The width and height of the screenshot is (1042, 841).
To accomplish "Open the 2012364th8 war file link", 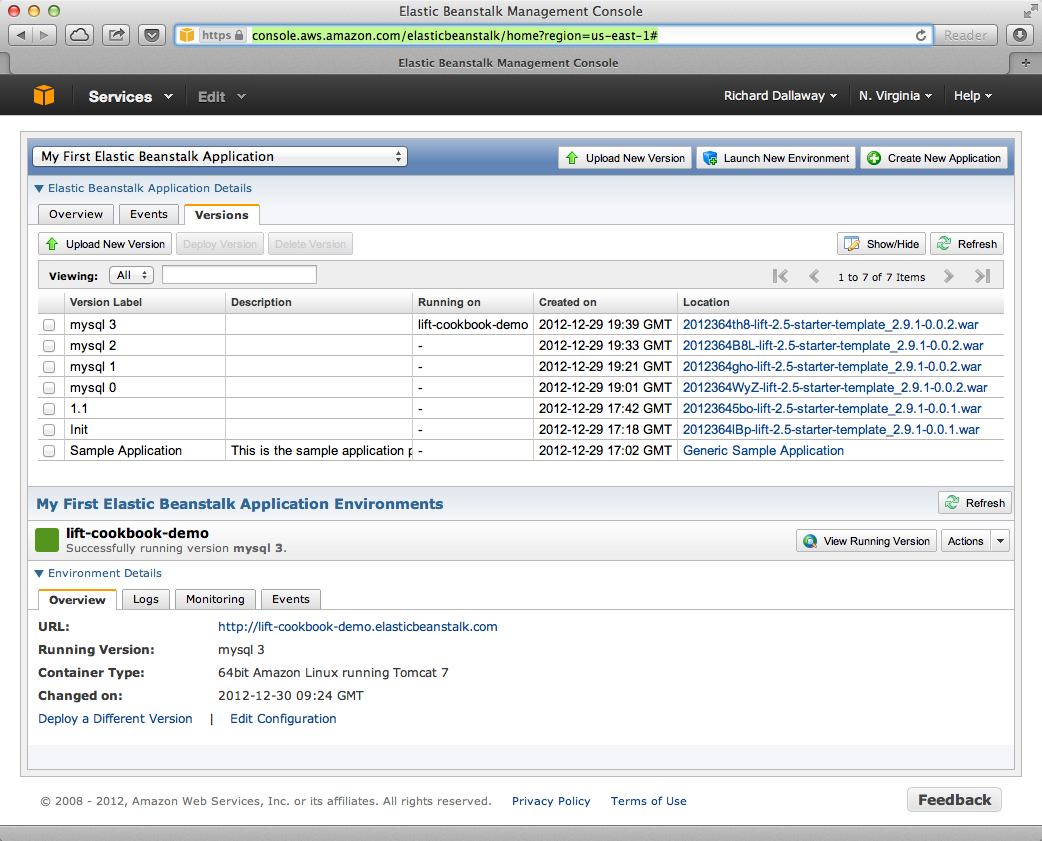I will point(831,325).
